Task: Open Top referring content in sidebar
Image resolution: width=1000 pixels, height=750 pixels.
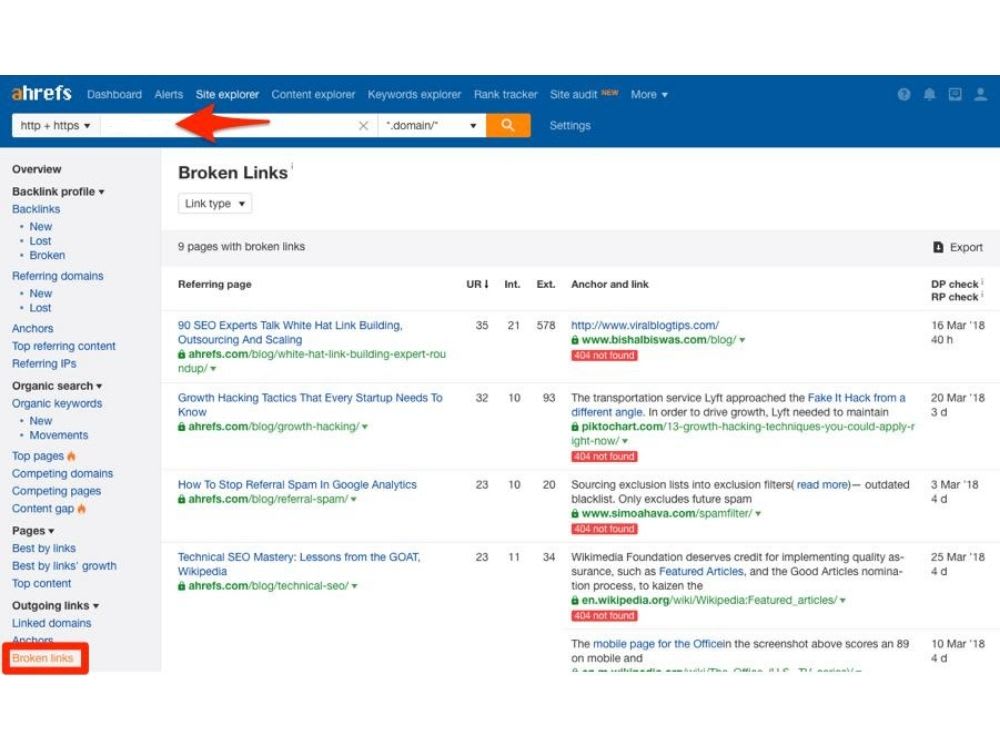Action: [x=64, y=346]
